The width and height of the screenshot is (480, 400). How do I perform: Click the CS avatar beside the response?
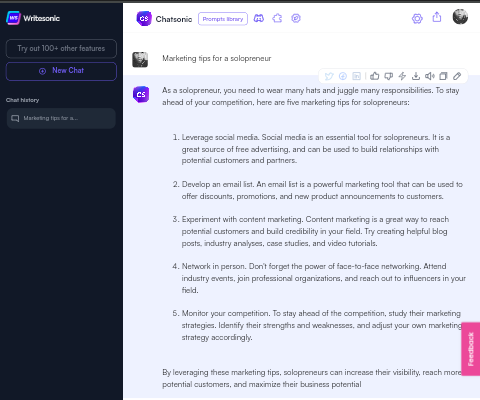[x=141, y=94]
